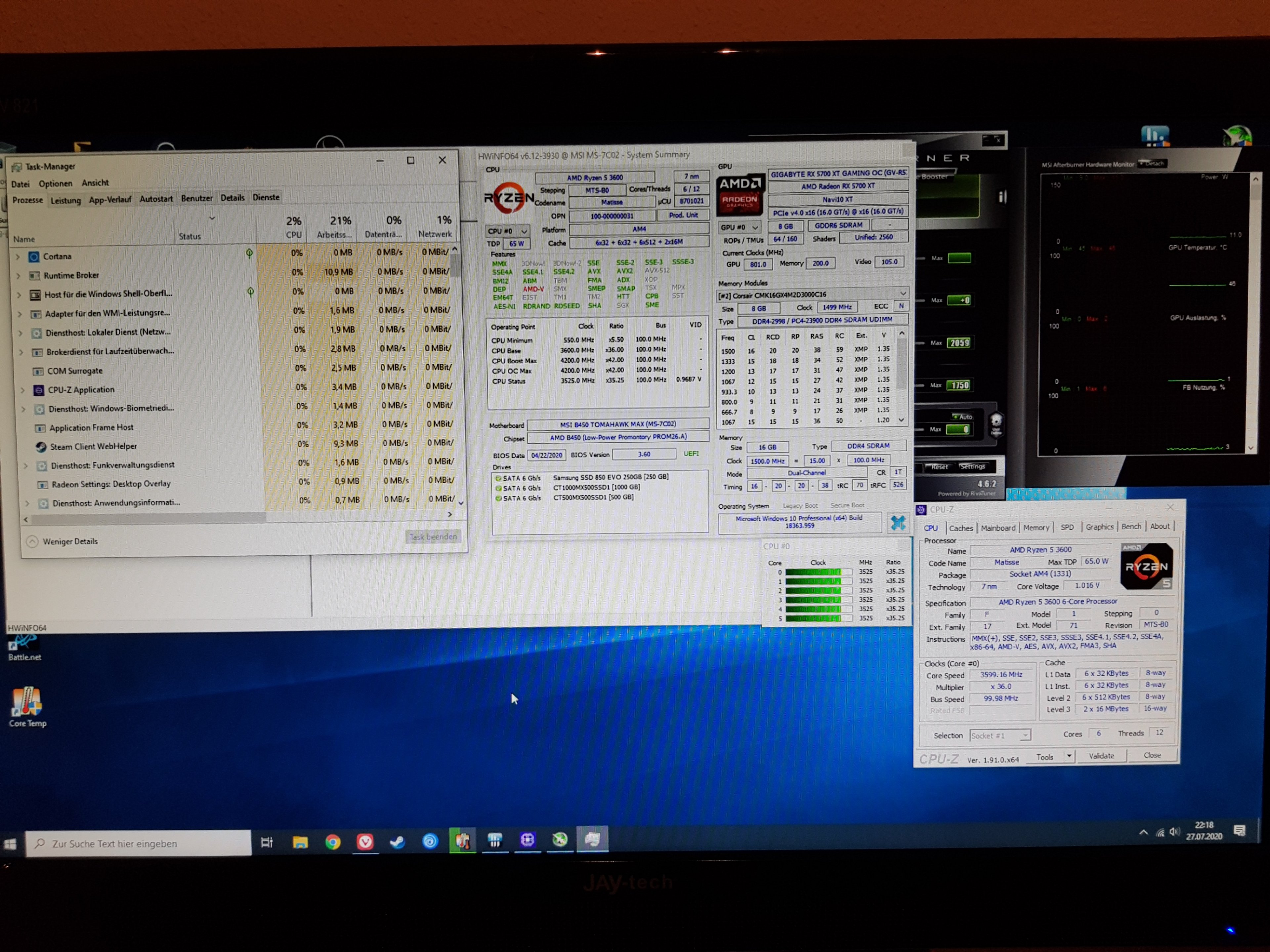Click the blue X icon in HWiNFO summary
The width and height of the screenshot is (1270, 952).
(x=898, y=523)
